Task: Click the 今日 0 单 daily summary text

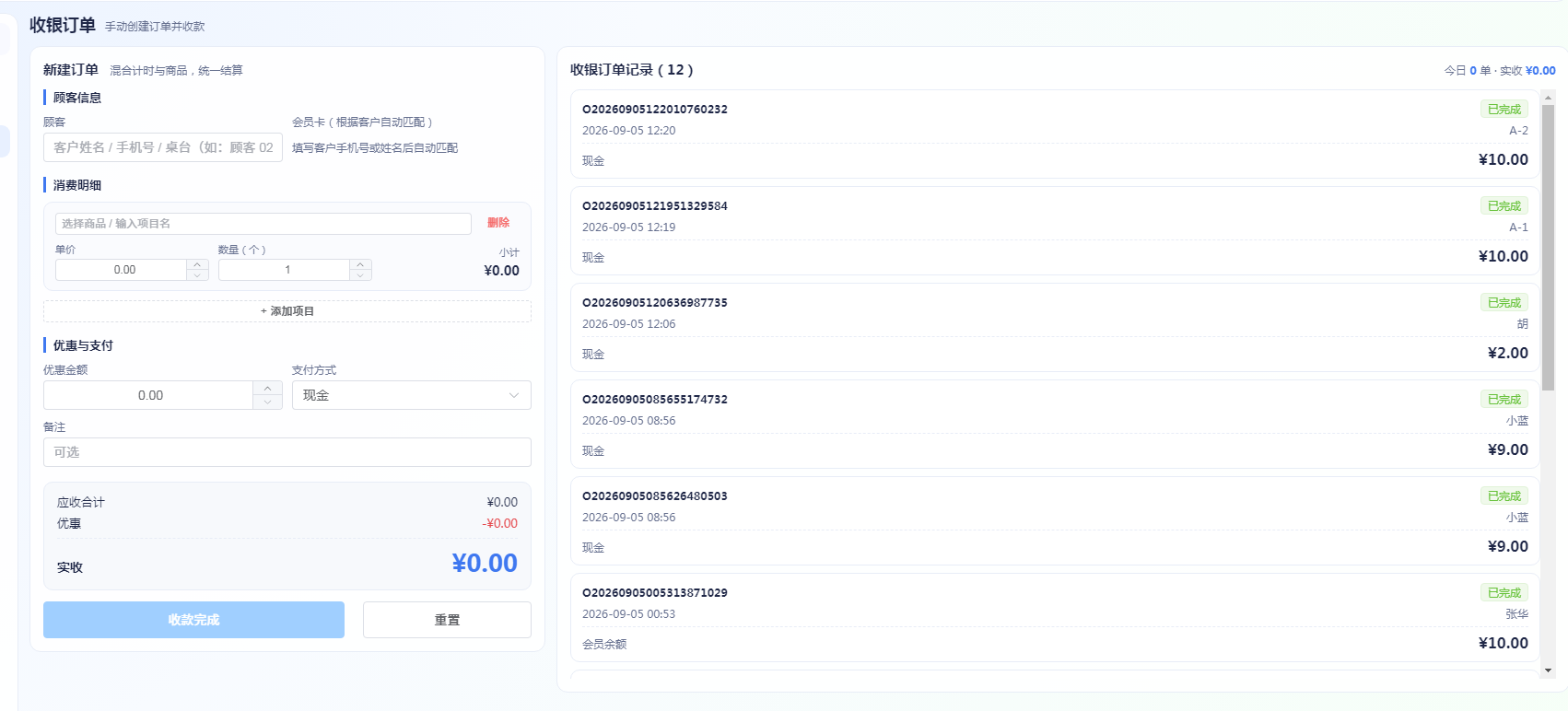Action: (x=1468, y=71)
